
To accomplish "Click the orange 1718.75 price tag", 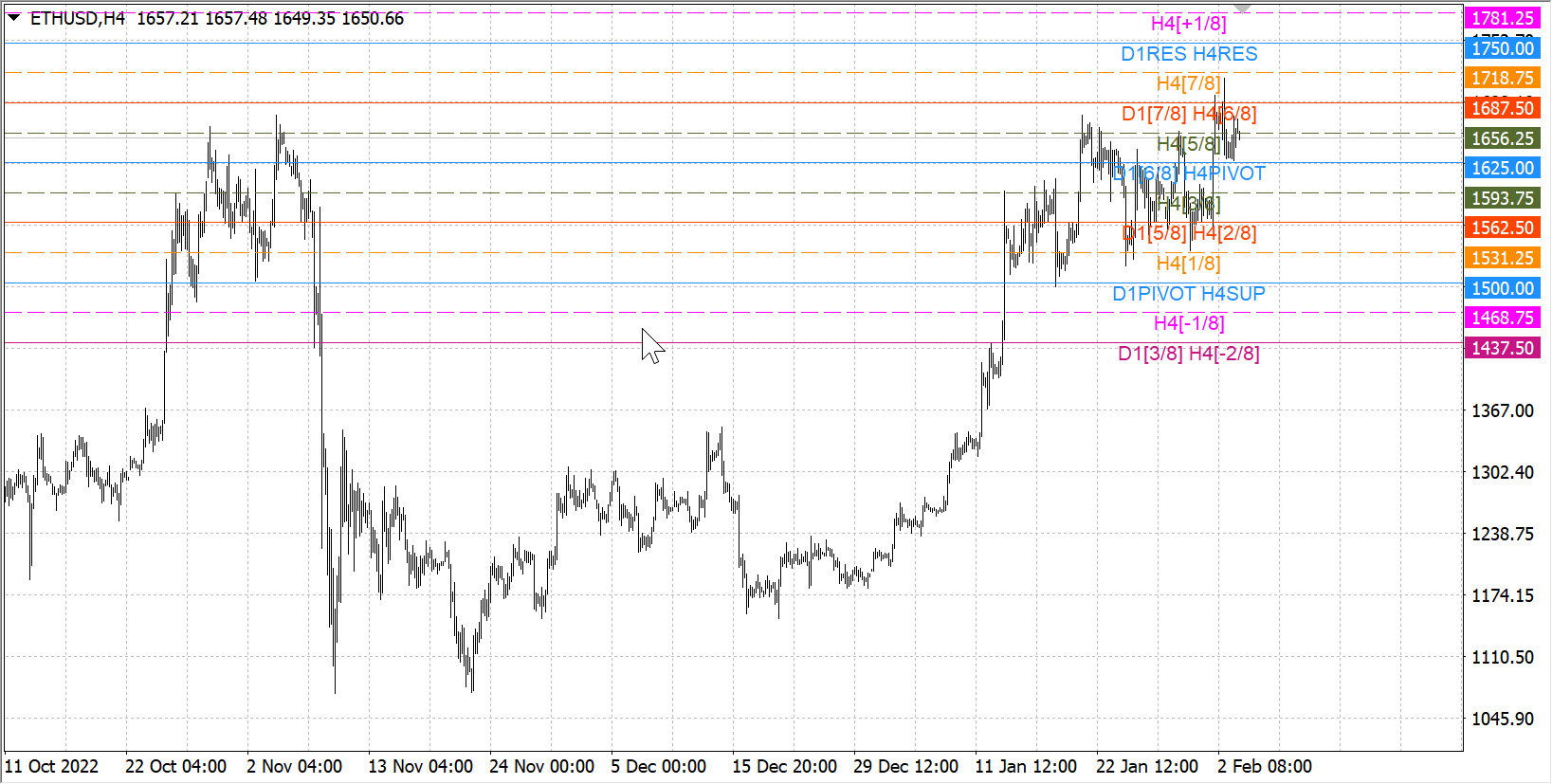I will tap(1502, 78).
